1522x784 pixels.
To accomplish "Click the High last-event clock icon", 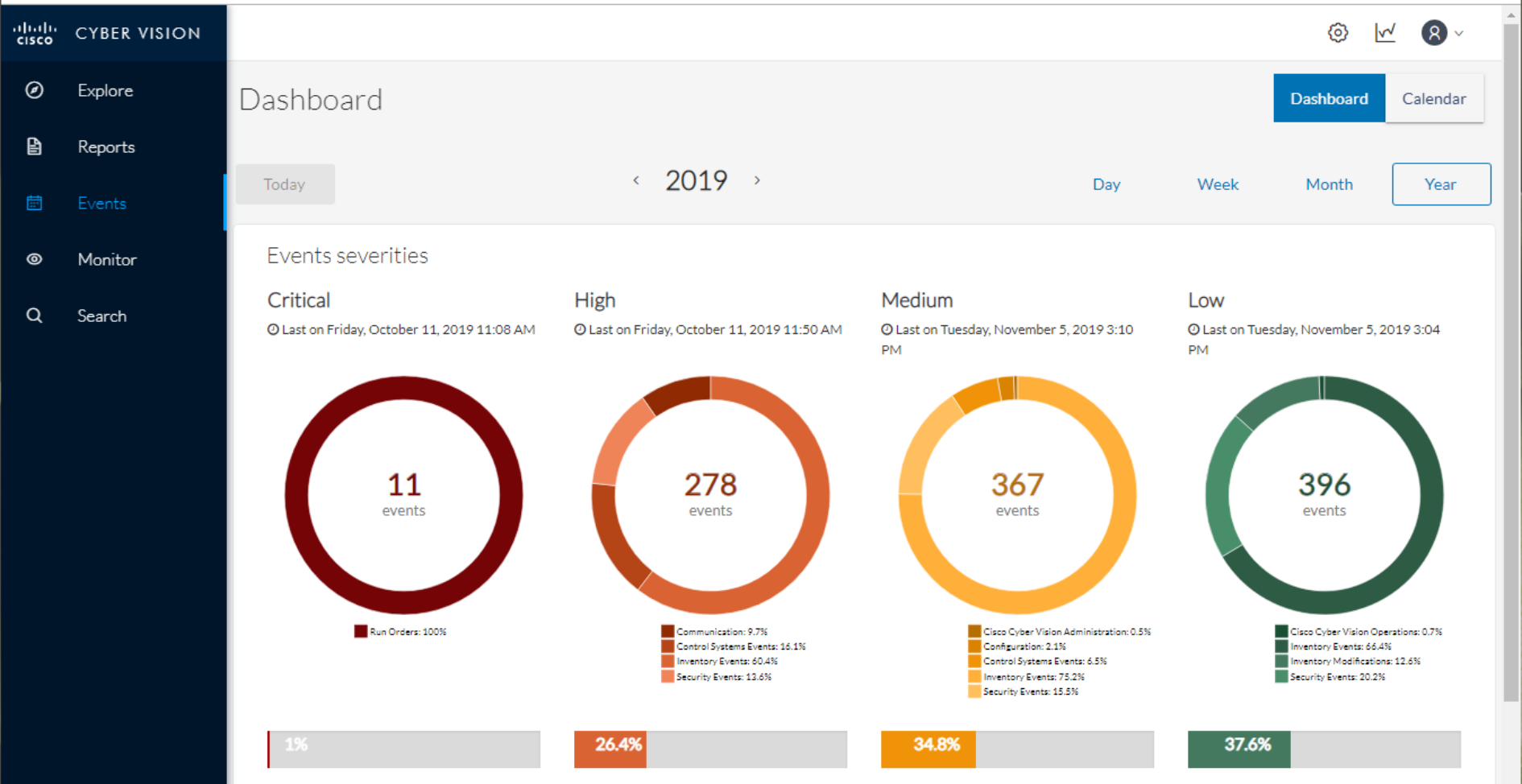I will [x=580, y=329].
